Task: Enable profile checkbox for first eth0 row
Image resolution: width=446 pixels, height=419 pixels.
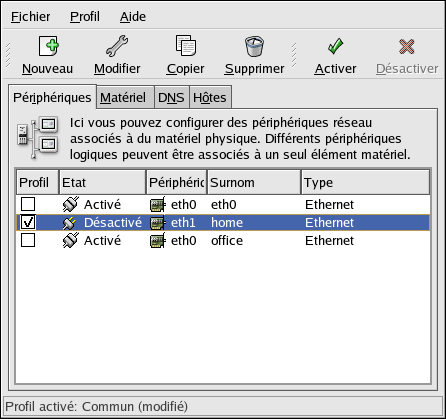Action: [x=28, y=204]
